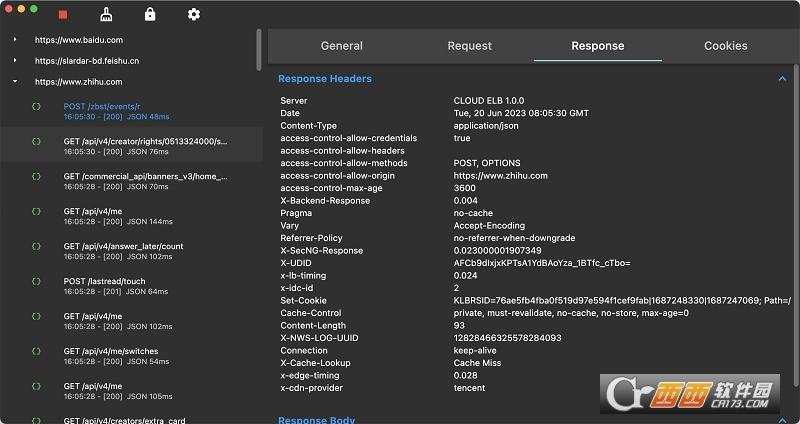800x424 pixels.
Task: Click the response panel vertical scrollbar
Action: point(796,225)
